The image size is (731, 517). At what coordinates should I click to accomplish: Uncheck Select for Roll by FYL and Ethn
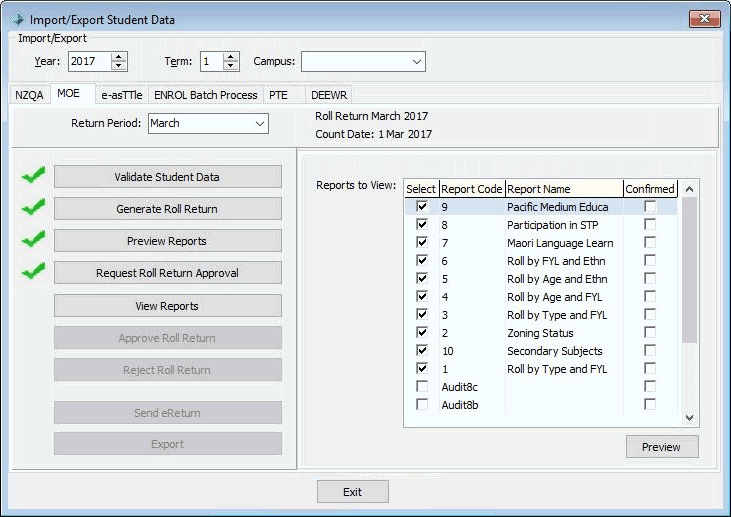pyautogui.click(x=422, y=260)
